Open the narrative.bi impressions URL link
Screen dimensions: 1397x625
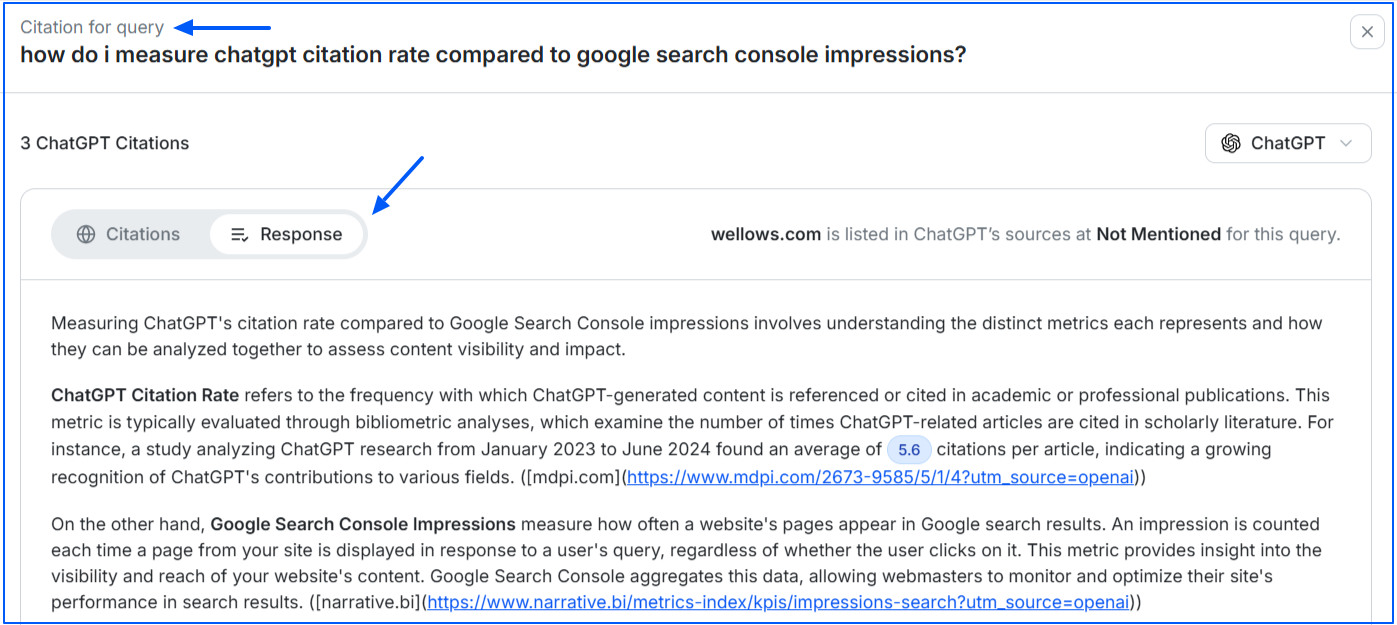(780, 602)
